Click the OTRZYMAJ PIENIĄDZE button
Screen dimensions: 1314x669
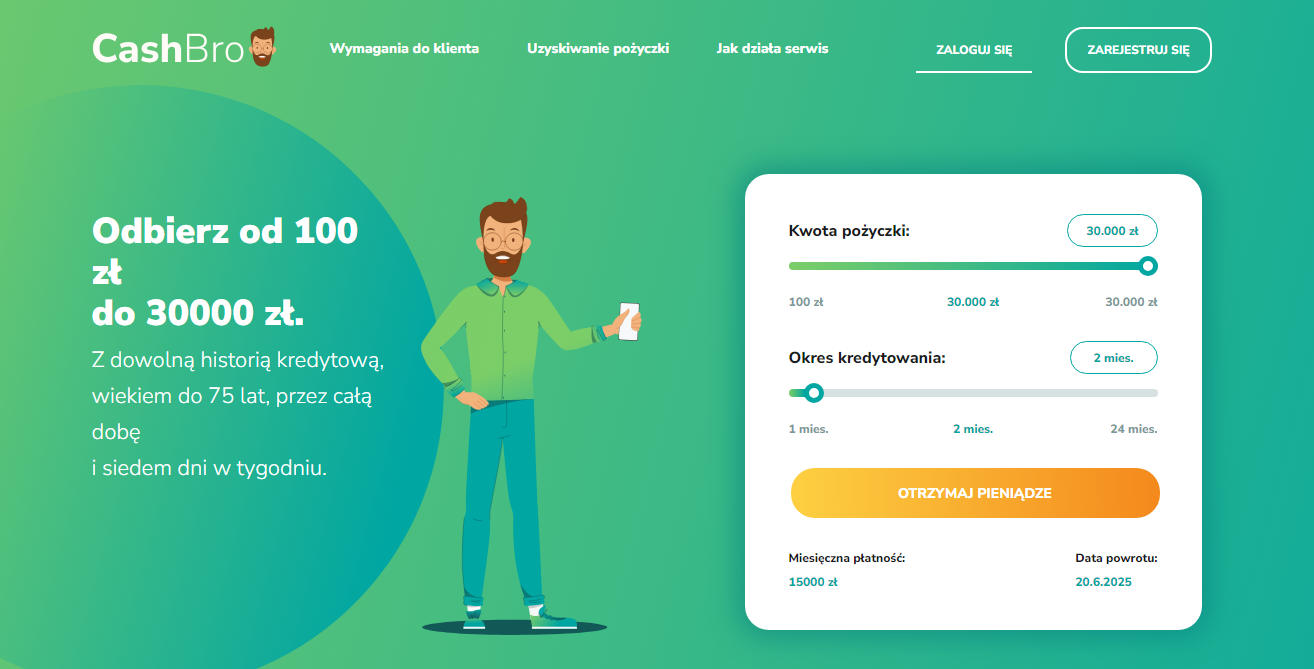coord(975,493)
